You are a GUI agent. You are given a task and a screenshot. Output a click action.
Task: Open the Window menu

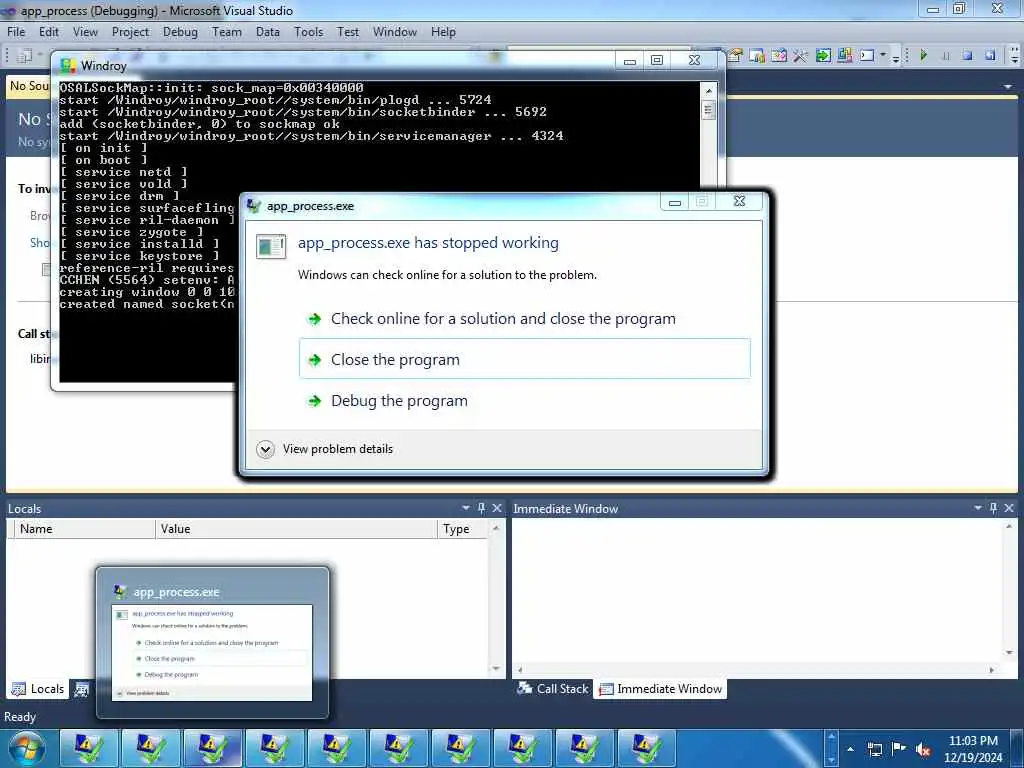tap(394, 32)
